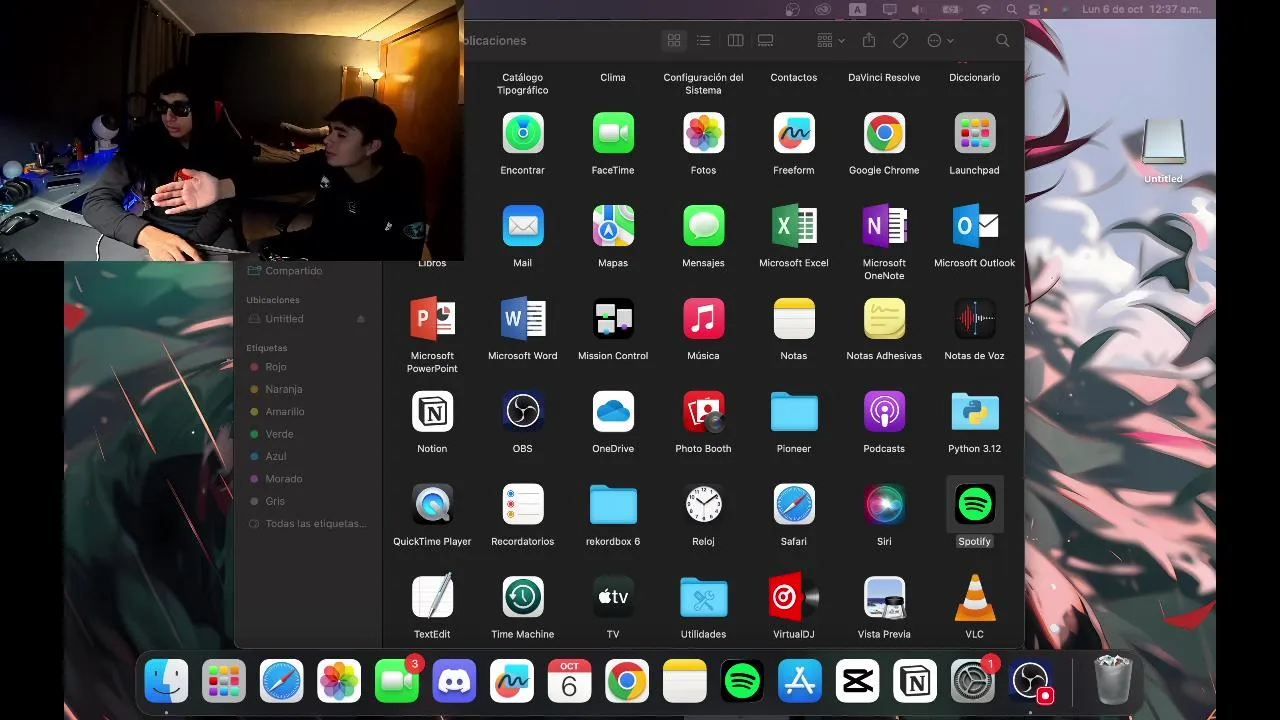Open the Utilidades folder

point(704,598)
